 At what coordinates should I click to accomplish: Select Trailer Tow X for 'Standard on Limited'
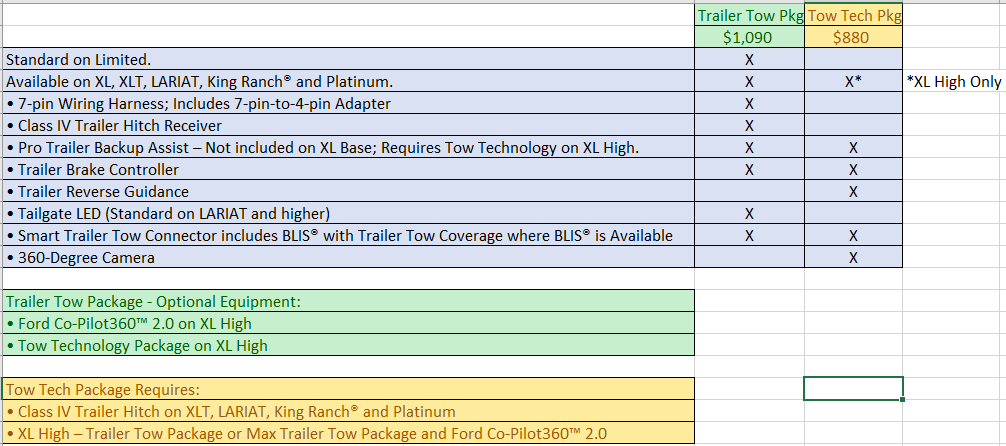749,60
